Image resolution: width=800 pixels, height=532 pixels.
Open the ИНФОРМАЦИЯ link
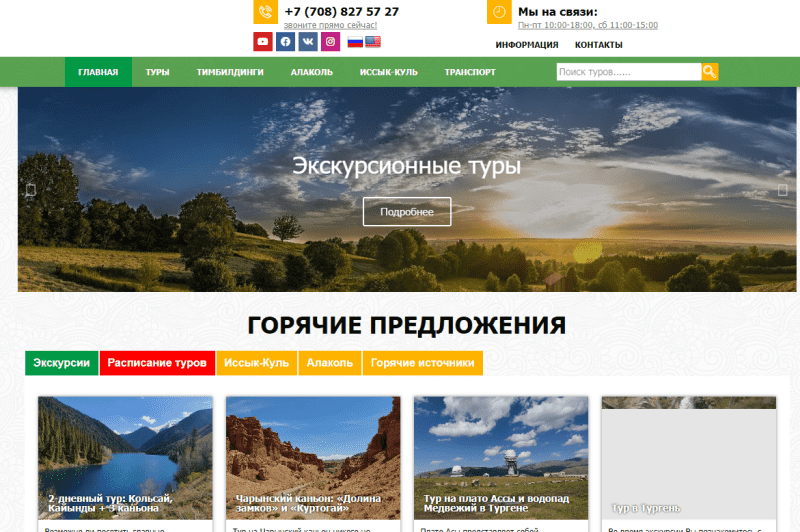coord(527,45)
